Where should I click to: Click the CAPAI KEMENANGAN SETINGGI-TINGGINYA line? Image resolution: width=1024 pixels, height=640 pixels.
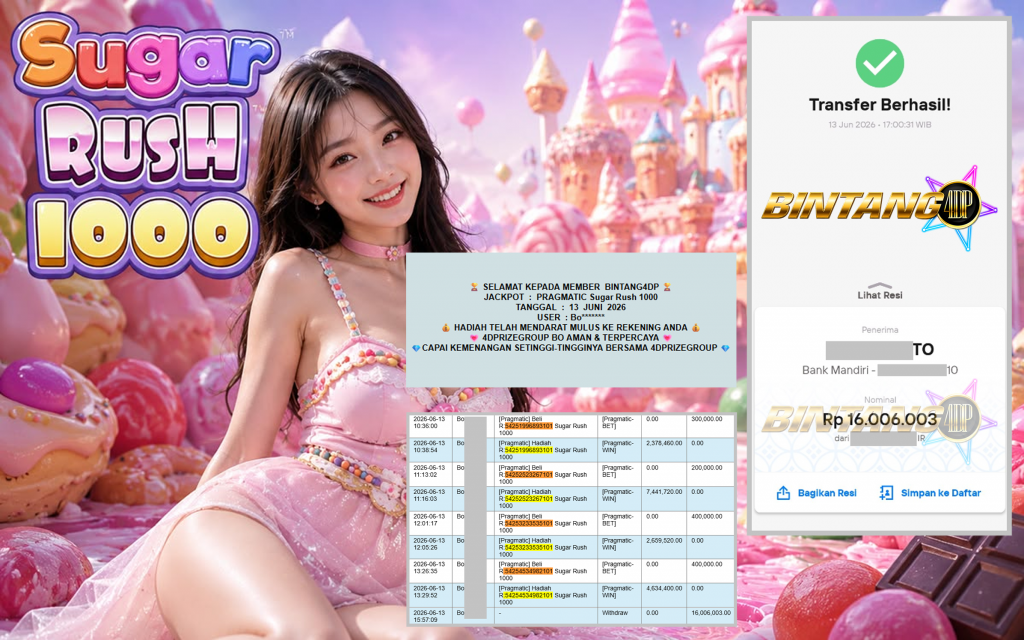(571, 348)
